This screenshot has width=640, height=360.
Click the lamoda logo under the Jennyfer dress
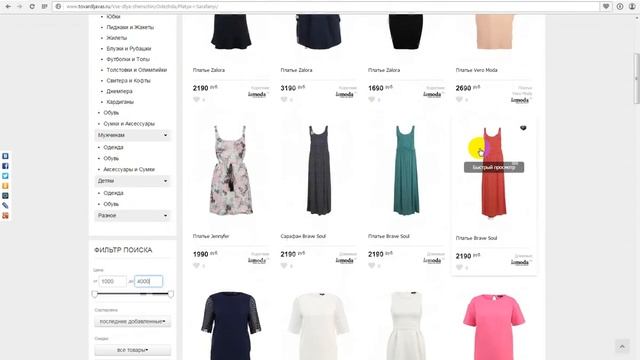click(257, 260)
